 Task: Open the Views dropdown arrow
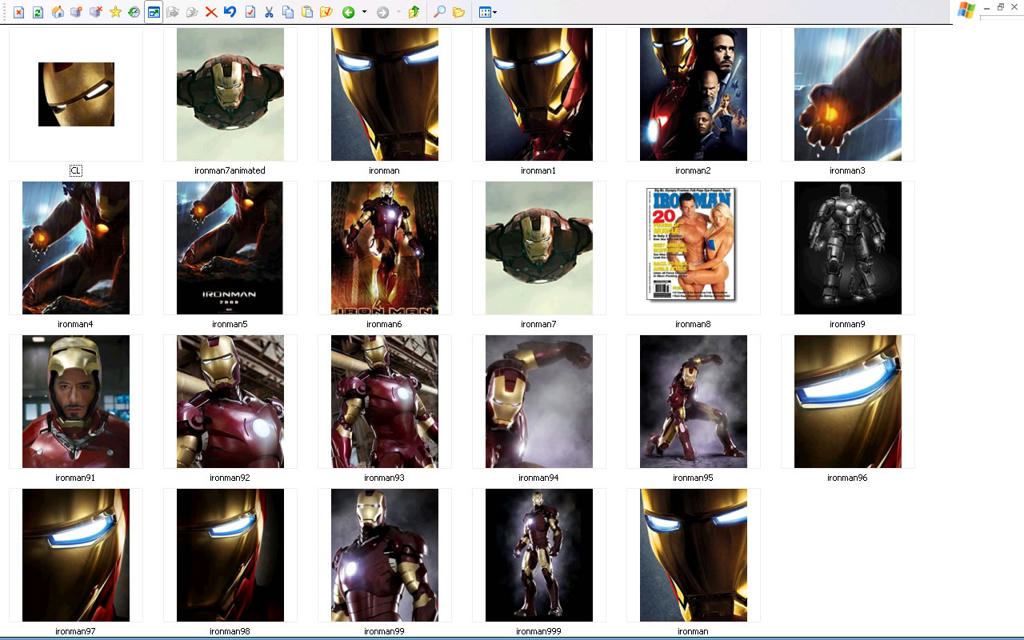pos(494,12)
